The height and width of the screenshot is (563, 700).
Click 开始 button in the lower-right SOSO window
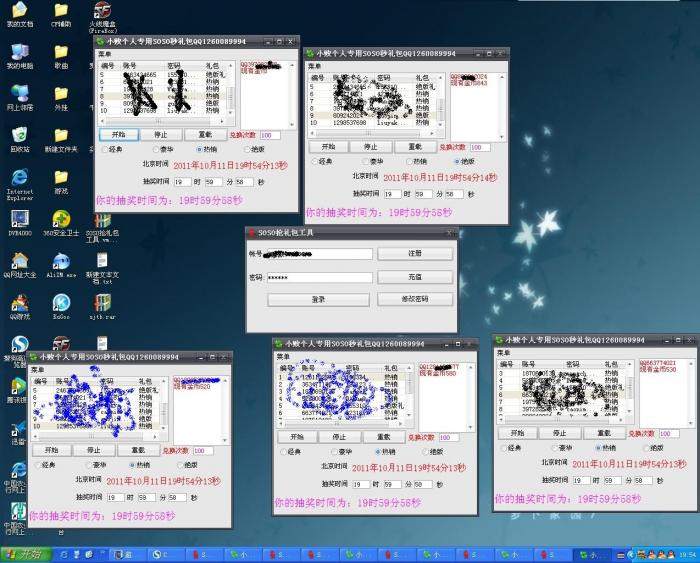pos(517,433)
